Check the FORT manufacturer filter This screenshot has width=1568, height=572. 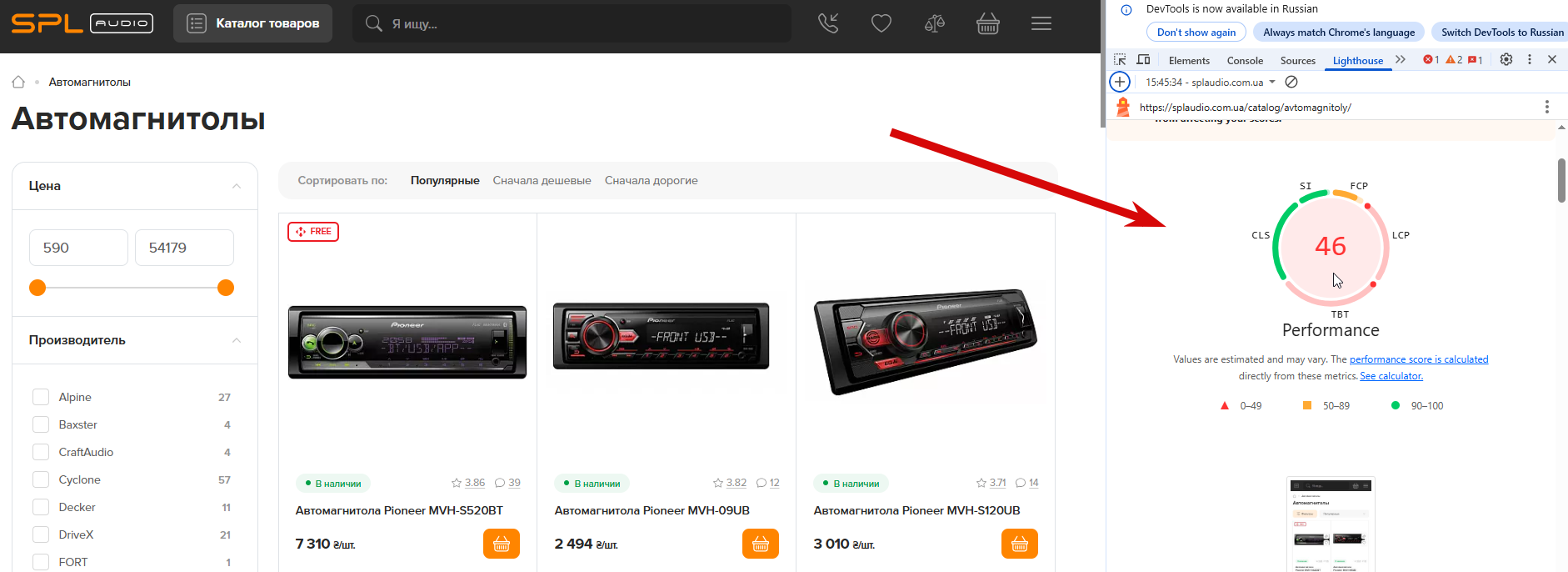click(x=41, y=562)
